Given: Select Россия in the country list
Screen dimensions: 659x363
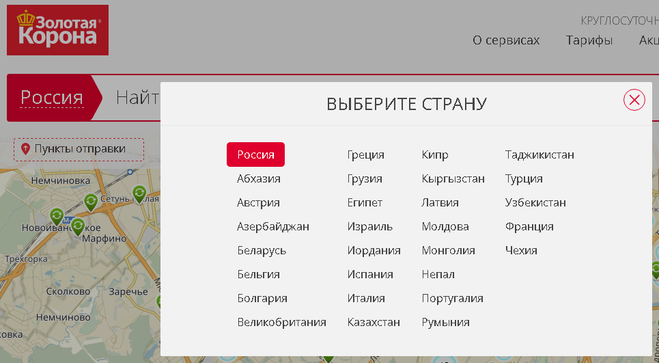Looking at the screenshot, I should 256,155.
